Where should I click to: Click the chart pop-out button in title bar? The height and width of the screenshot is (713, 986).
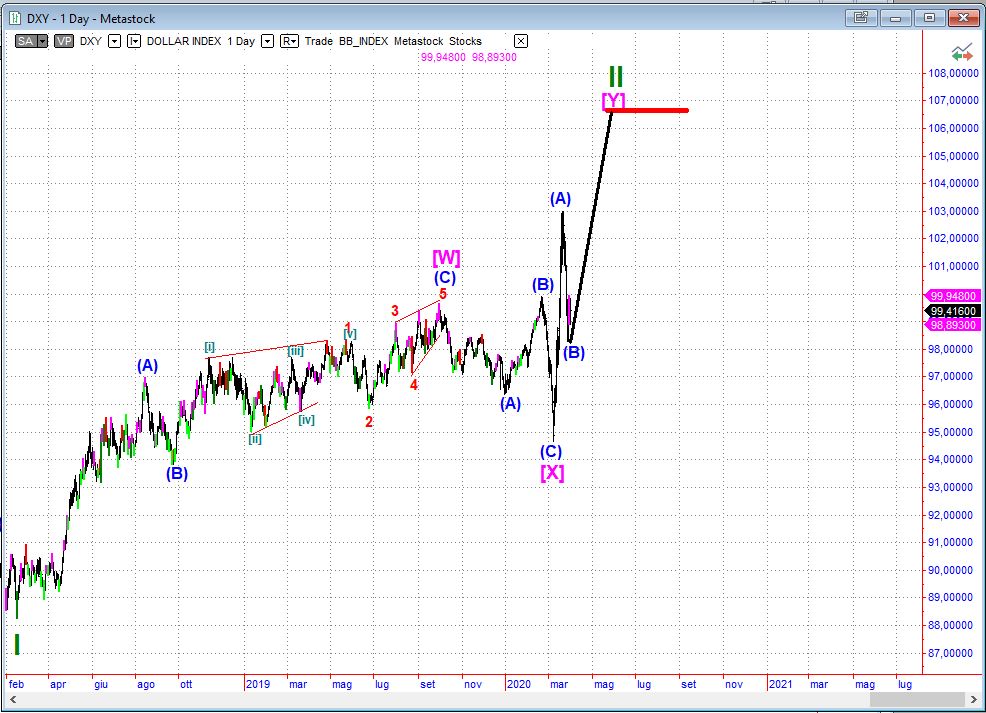[859, 17]
